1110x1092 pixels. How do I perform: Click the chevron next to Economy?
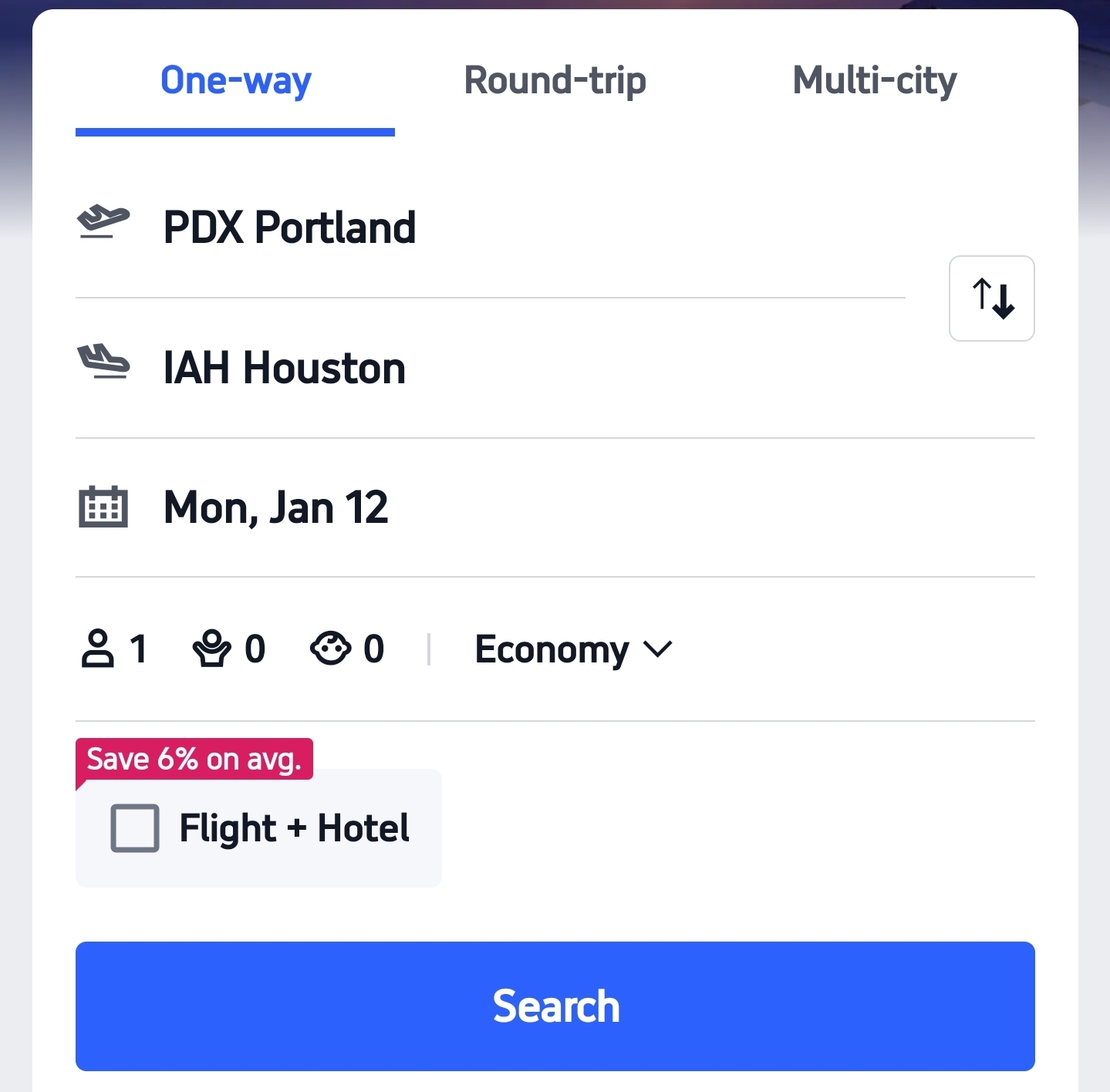658,649
